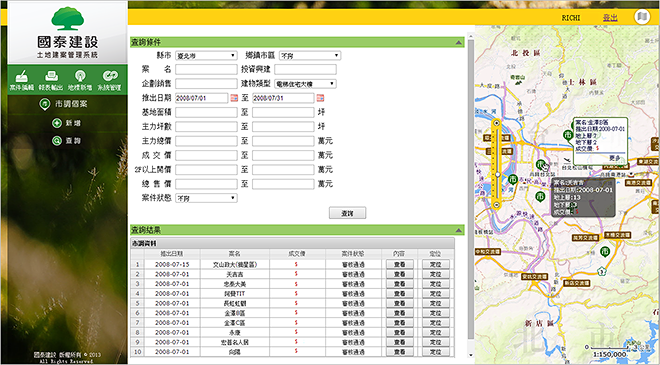Click the 案件狀態 column header
This screenshot has width=660, height=365.
point(353,254)
